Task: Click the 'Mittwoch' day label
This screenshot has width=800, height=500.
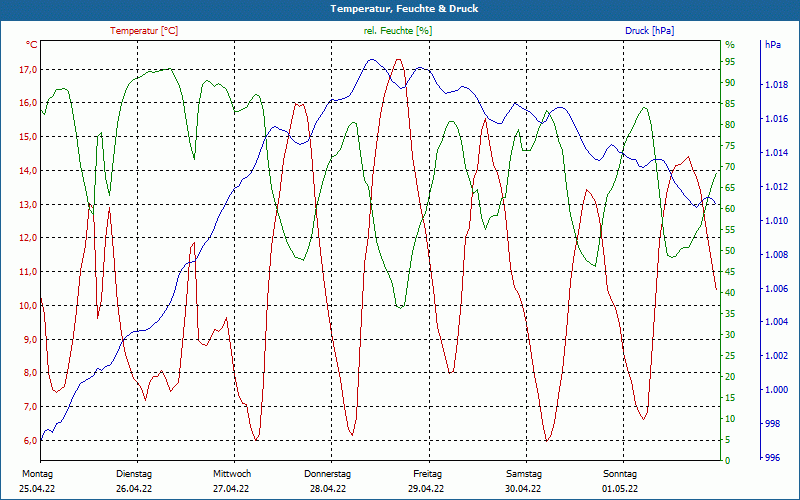Action: 232,474
